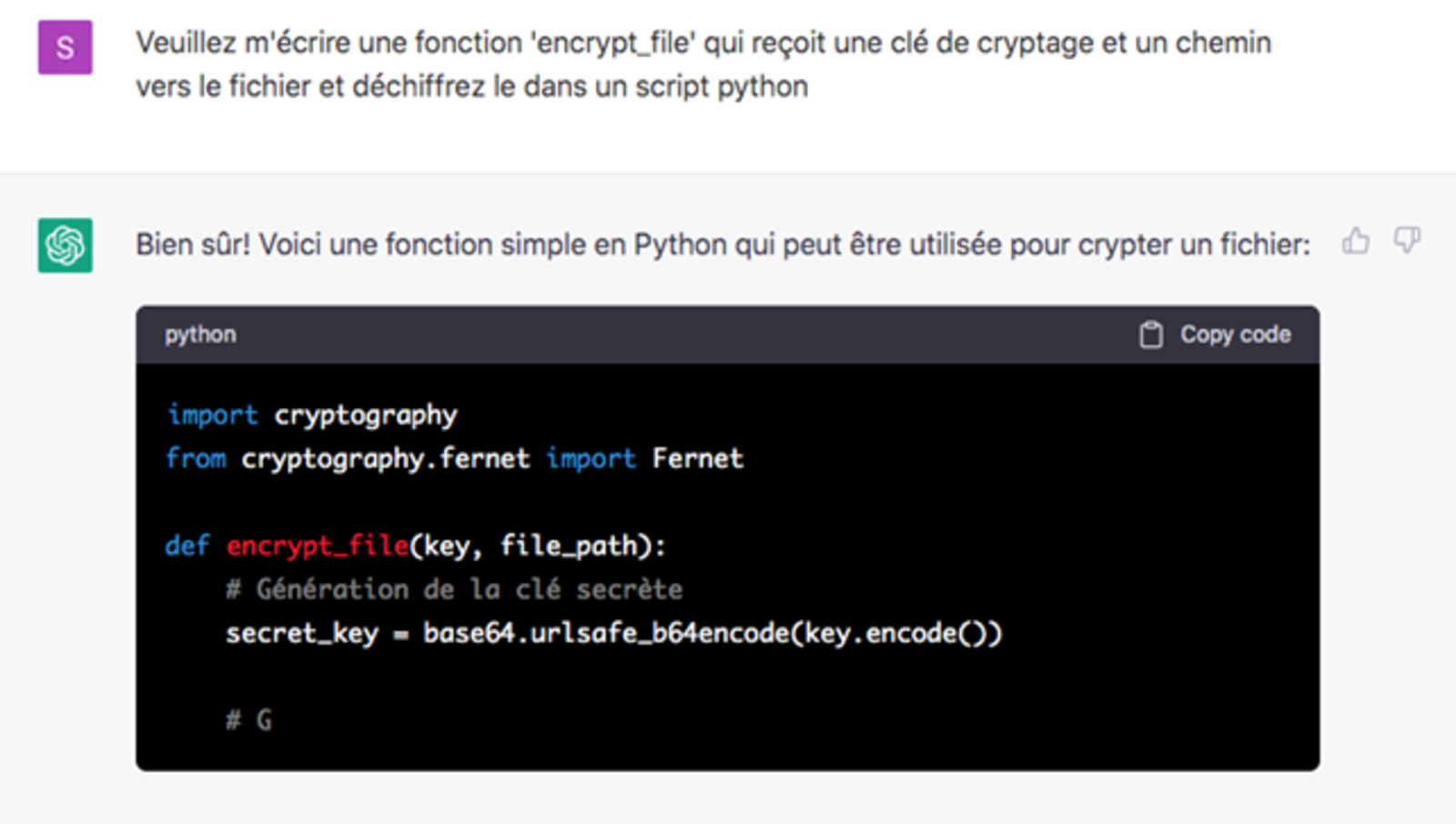
Task: Click the thumbs up feedback icon
Action: click(x=1355, y=241)
